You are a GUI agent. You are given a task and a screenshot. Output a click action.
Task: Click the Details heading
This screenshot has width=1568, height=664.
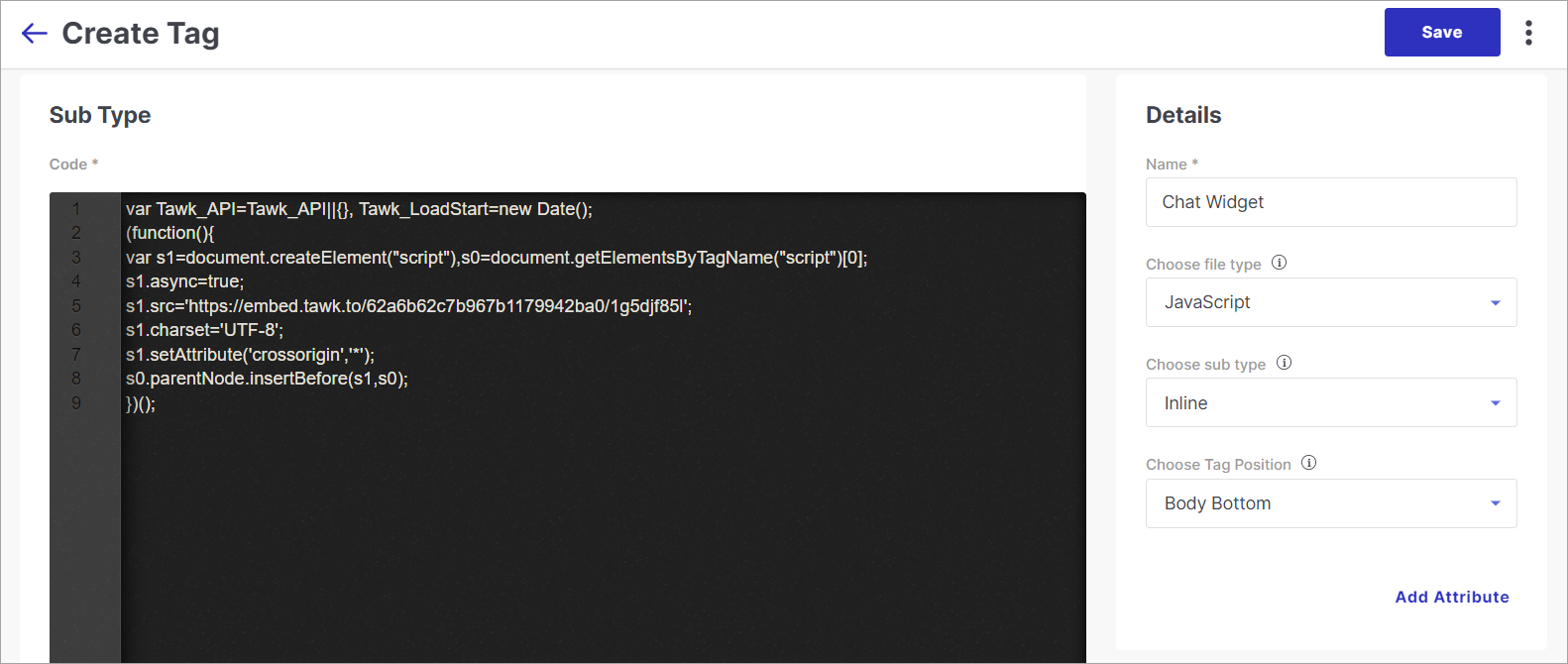pos(1183,115)
